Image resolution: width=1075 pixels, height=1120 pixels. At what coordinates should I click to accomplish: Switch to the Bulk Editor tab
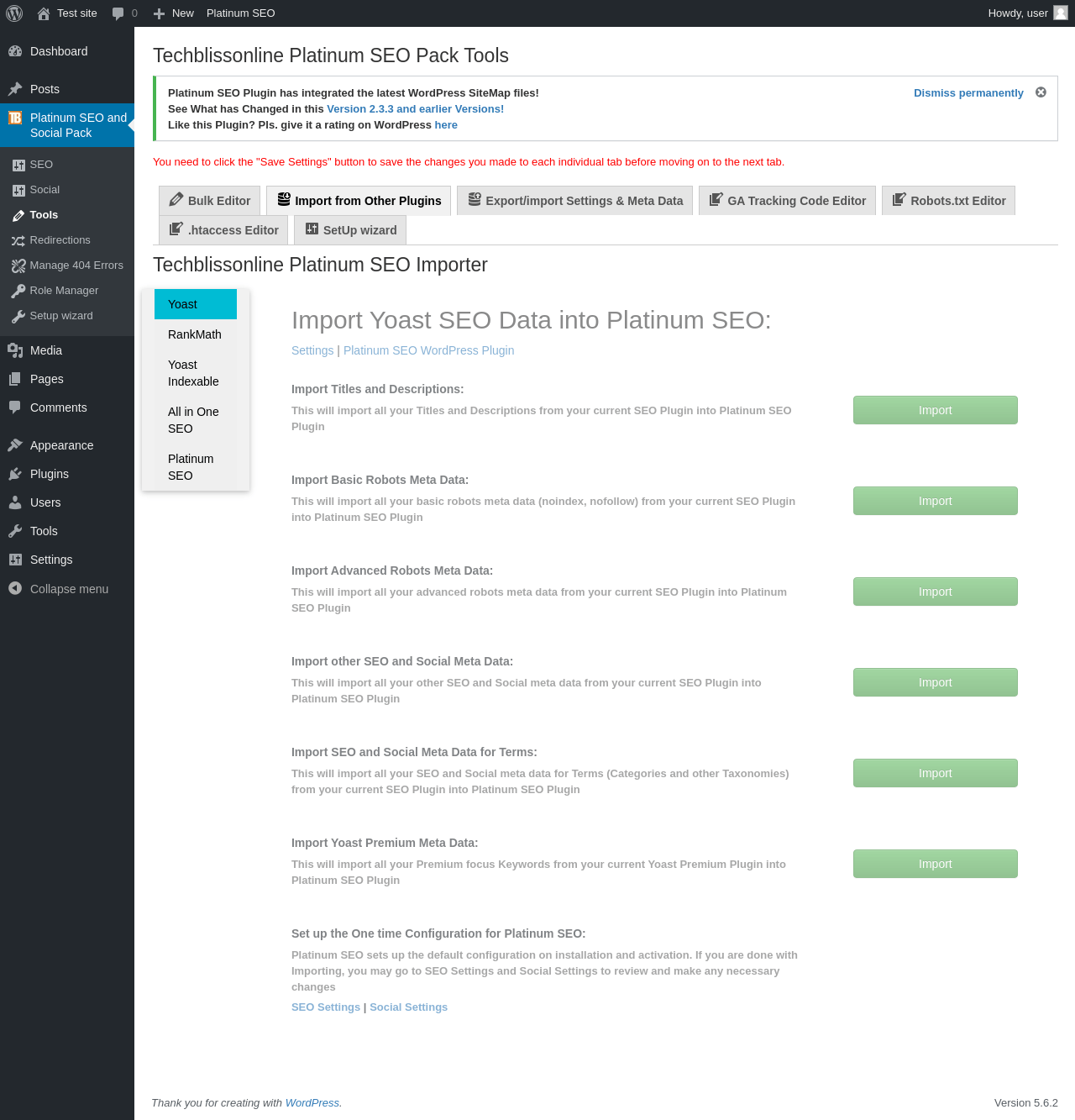tap(210, 201)
